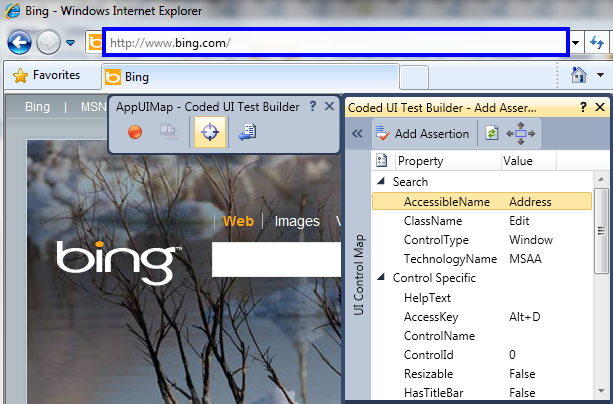Open help in Add Assertions window
The image size is (613, 404).
[583, 107]
